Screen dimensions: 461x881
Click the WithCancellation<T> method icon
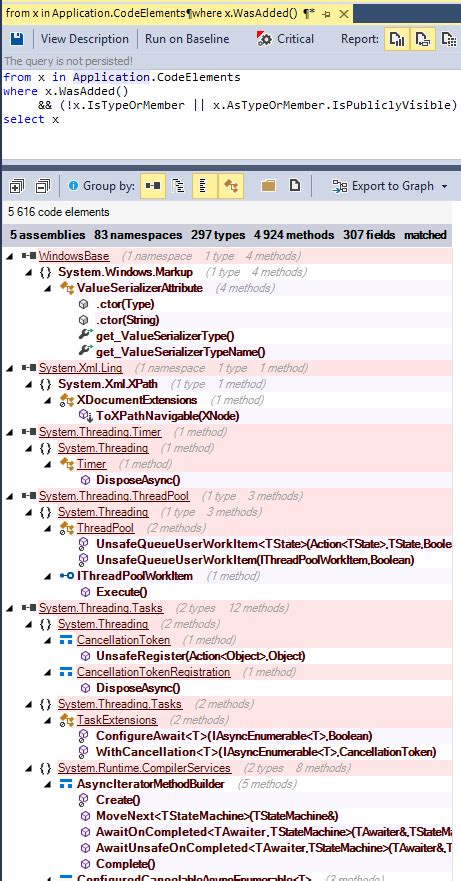pos(84,752)
